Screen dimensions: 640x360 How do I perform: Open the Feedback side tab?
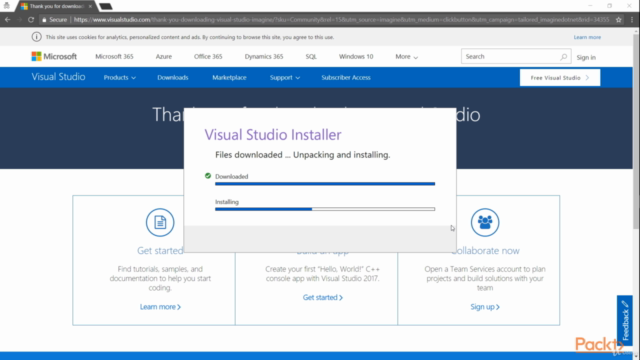coord(625,320)
